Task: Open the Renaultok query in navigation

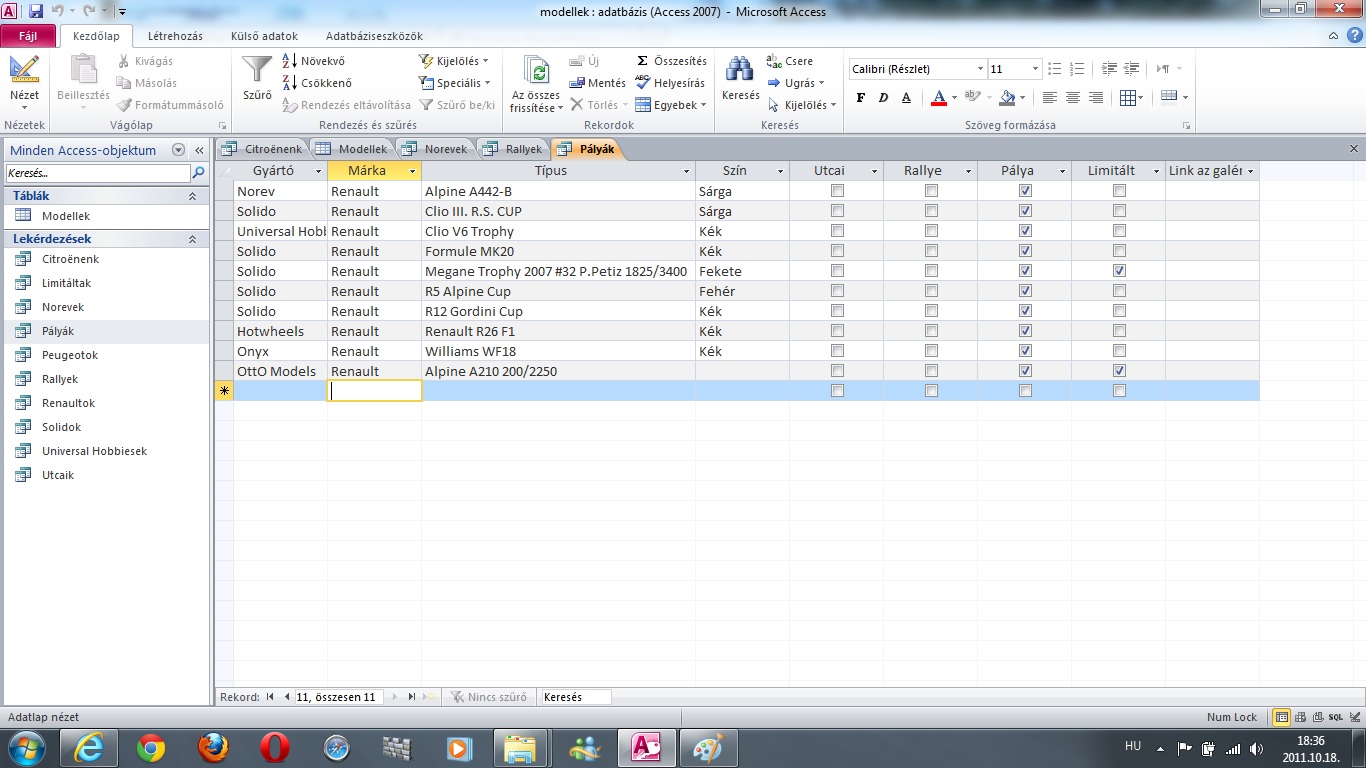Action: pos(68,403)
